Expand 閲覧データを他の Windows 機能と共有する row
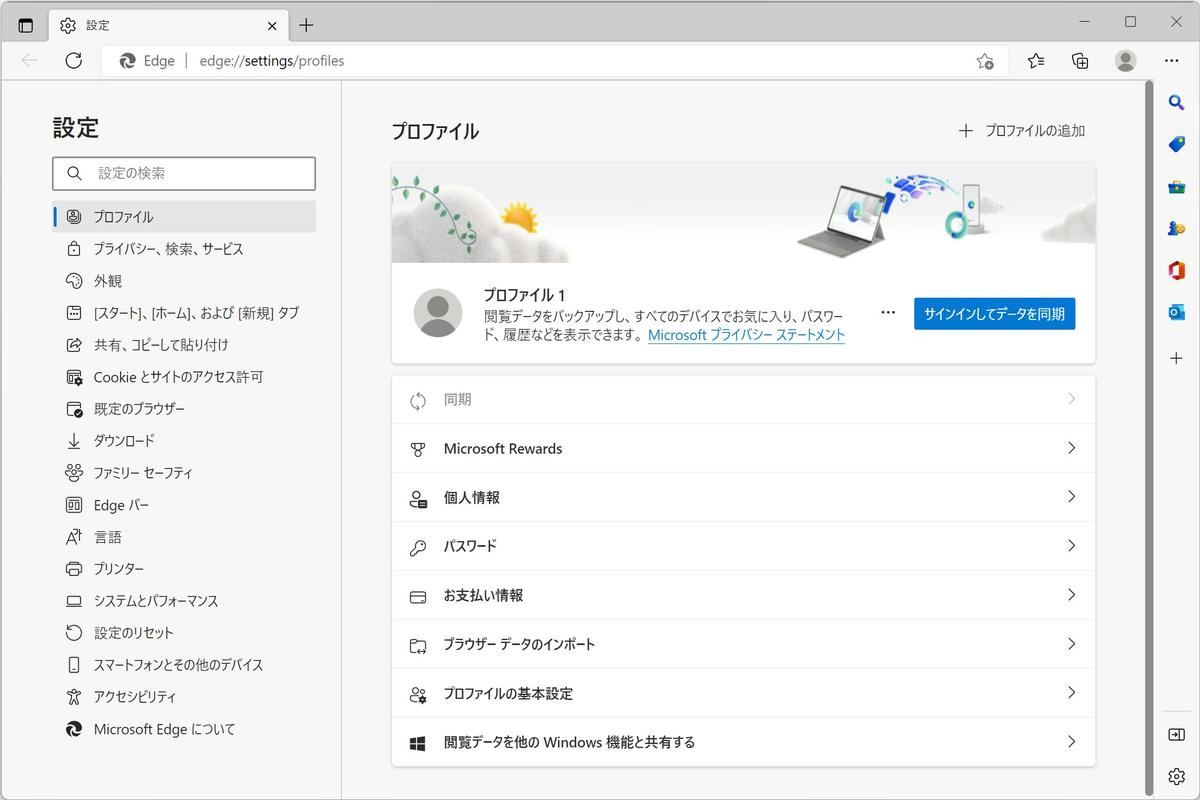This screenshot has height=800, width=1200. (x=743, y=743)
